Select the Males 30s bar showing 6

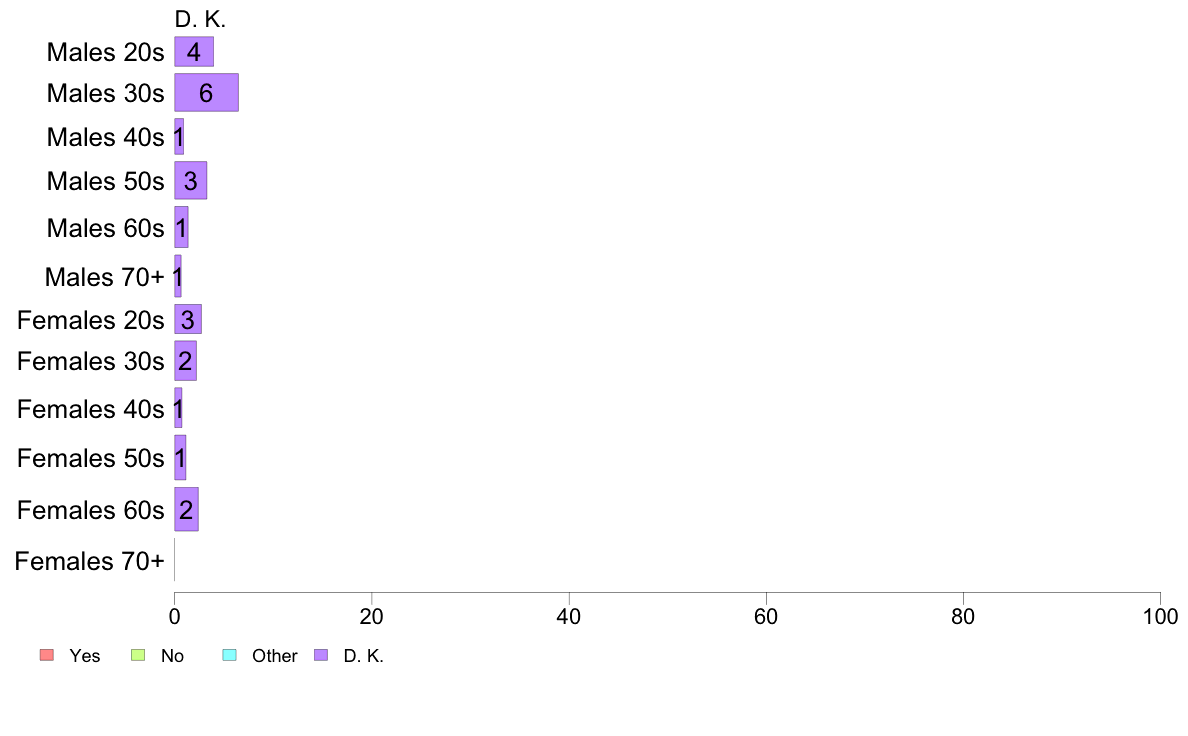(206, 92)
